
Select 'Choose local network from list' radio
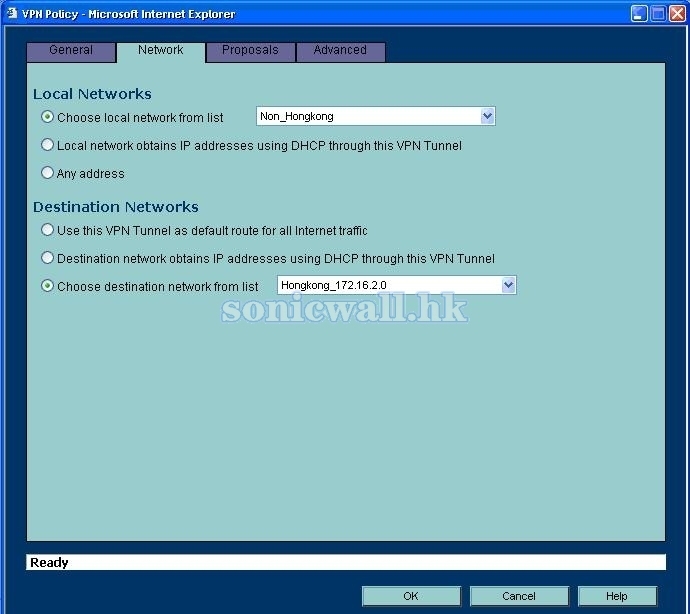[x=47, y=117]
